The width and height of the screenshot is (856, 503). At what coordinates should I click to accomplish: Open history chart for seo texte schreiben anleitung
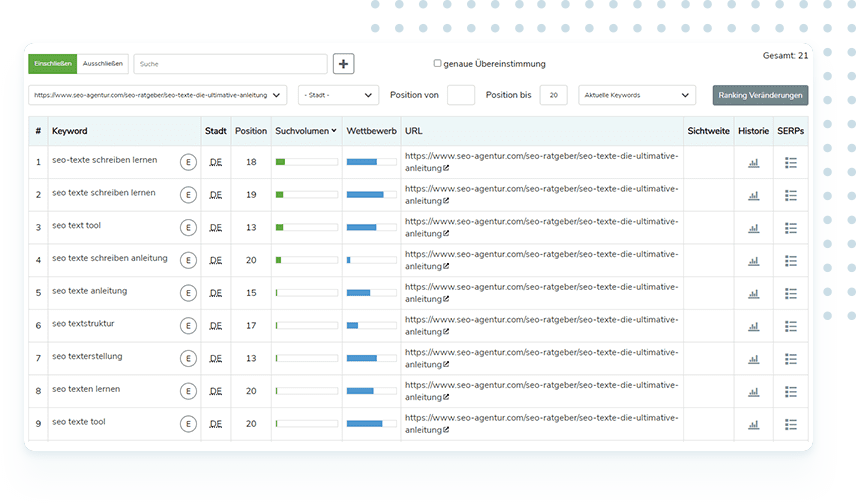click(753, 261)
